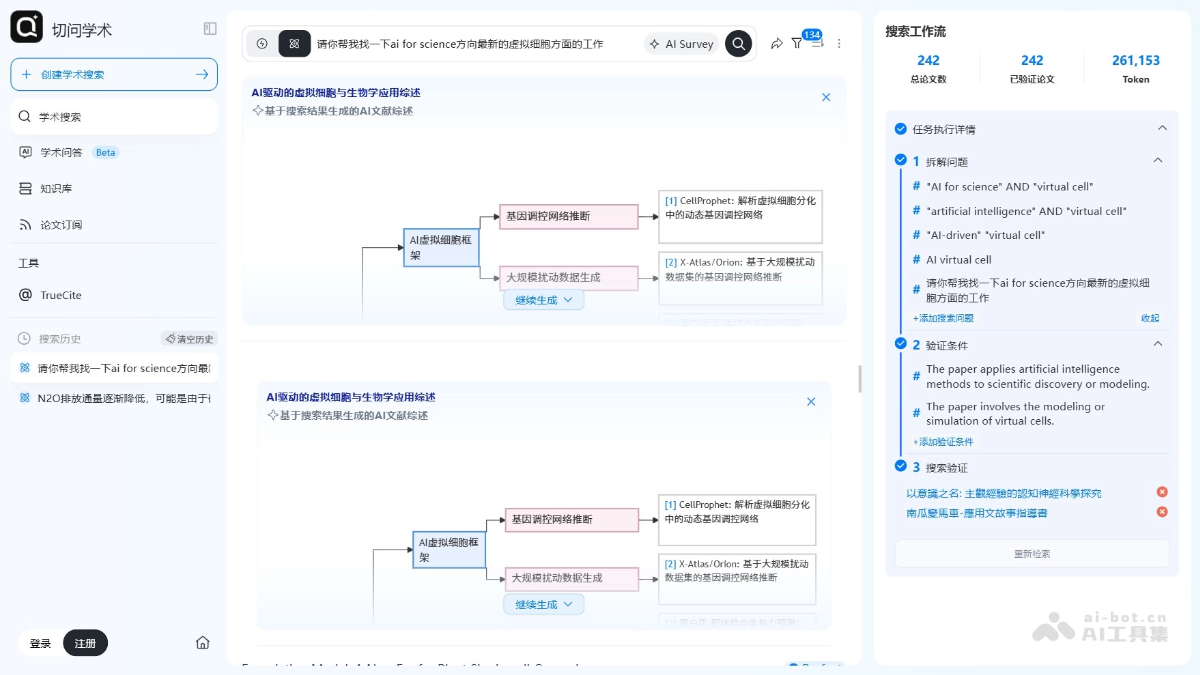This screenshot has width=1200, height=675.
Task: Expand the 继续生成 dropdown
Action: click(x=543, y=299)
